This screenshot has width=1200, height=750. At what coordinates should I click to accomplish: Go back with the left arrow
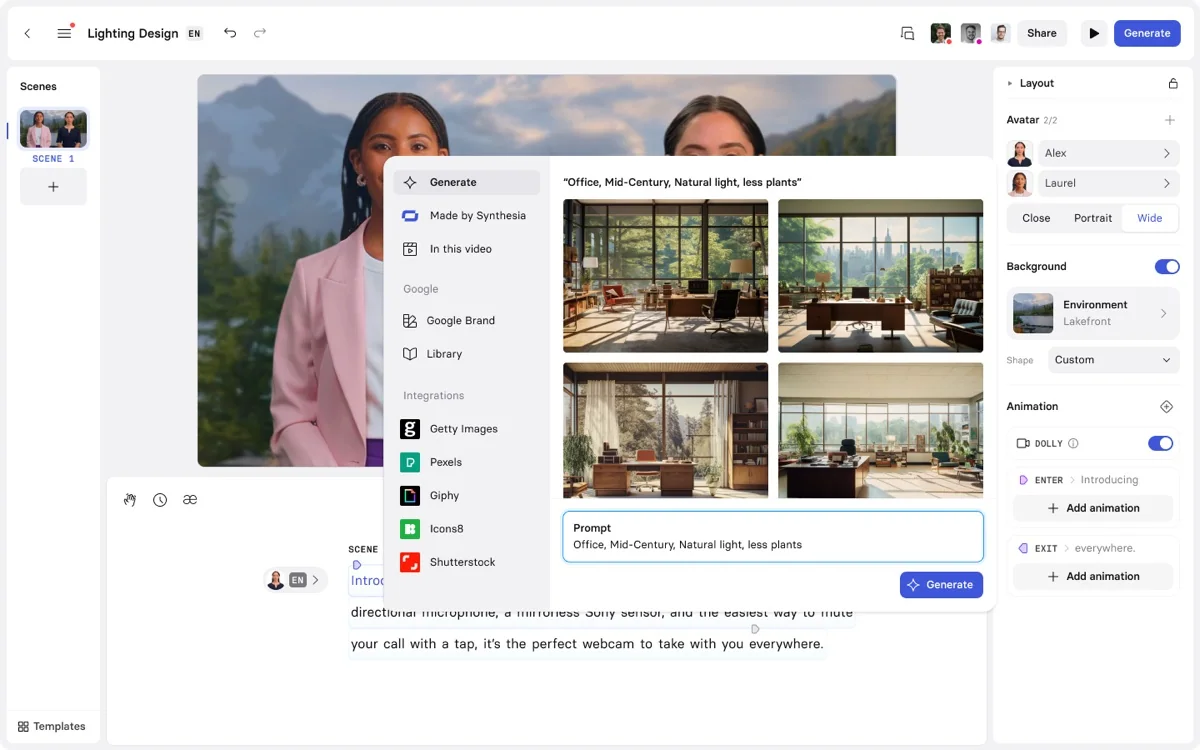(27, 33)
